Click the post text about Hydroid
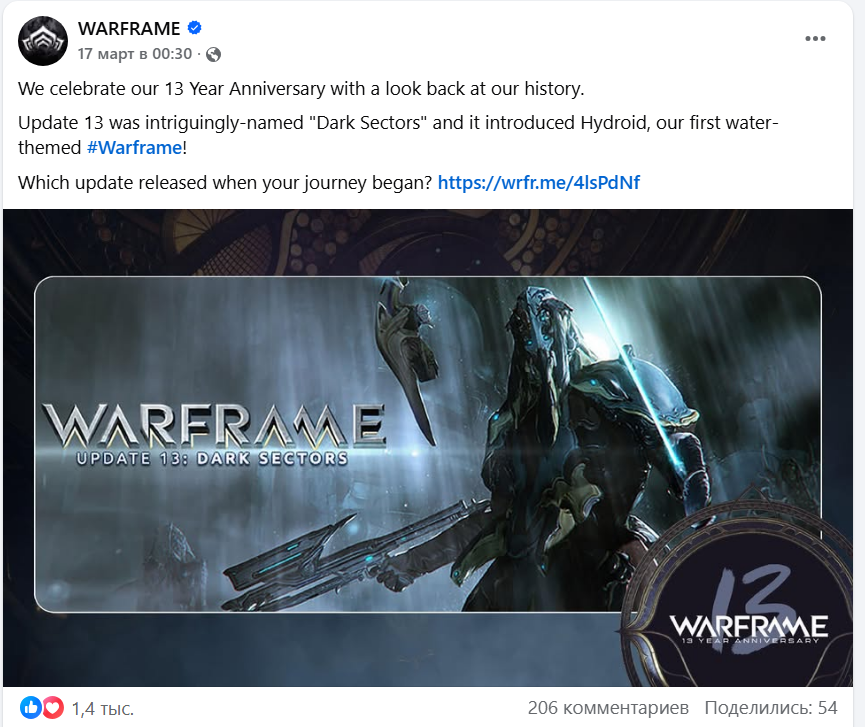The image size is (865, 727). [x=398, y=135]
